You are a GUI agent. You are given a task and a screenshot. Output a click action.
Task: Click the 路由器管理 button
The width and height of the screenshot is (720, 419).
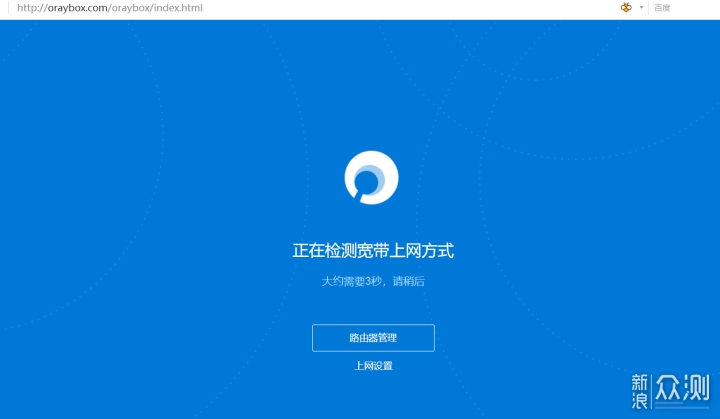373,338
